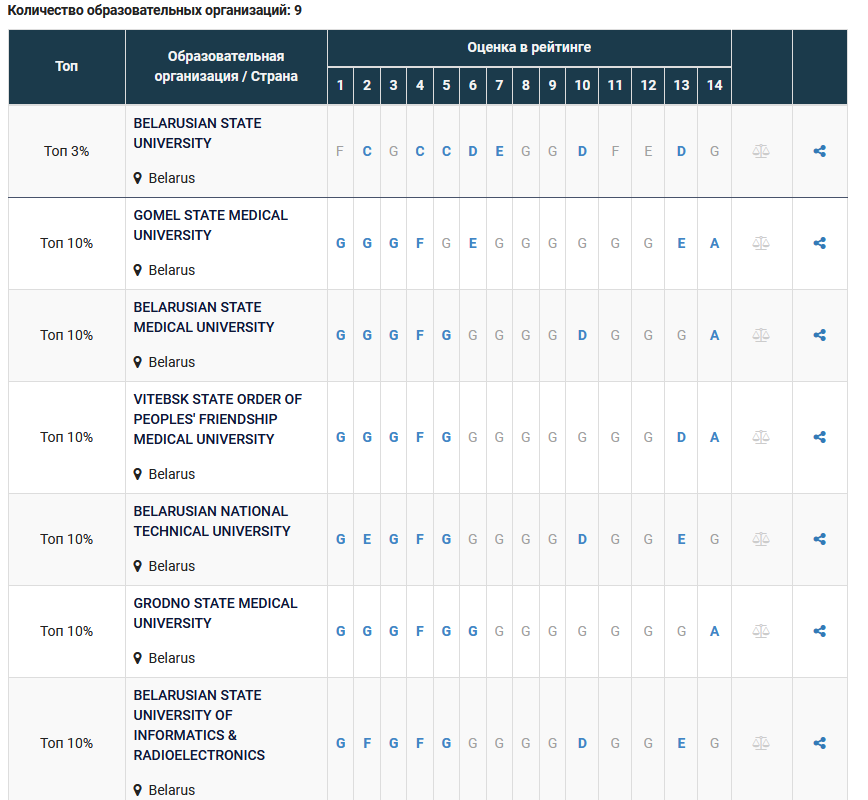Click 'Топ 3%' cell of Belarusian State University
The image size is (868, 800).
click(x=66, y=151)
